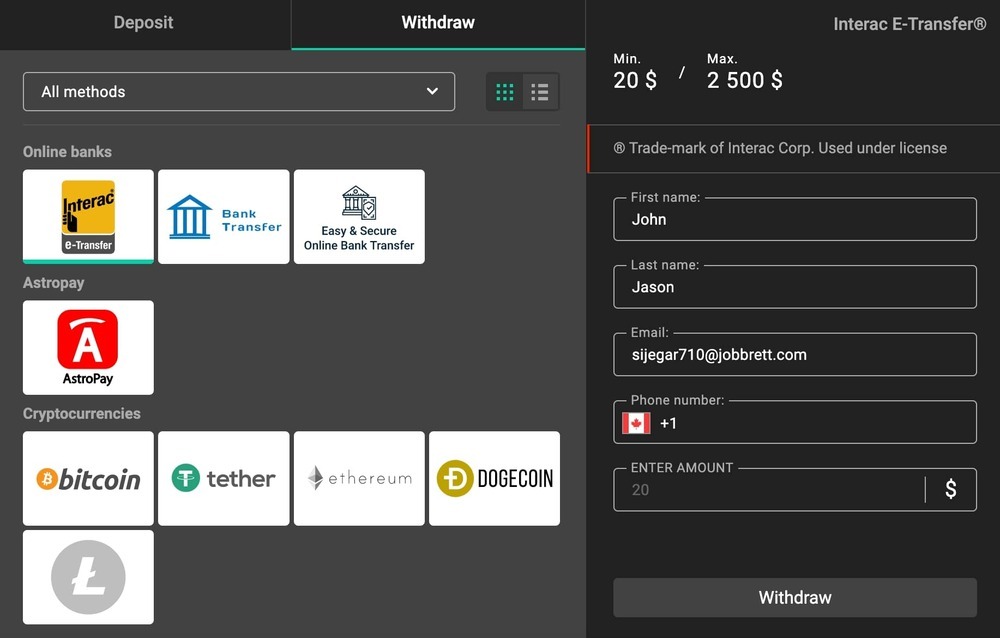Click the Phone number input
This screenshot has width=1000, height=638.
795,422
